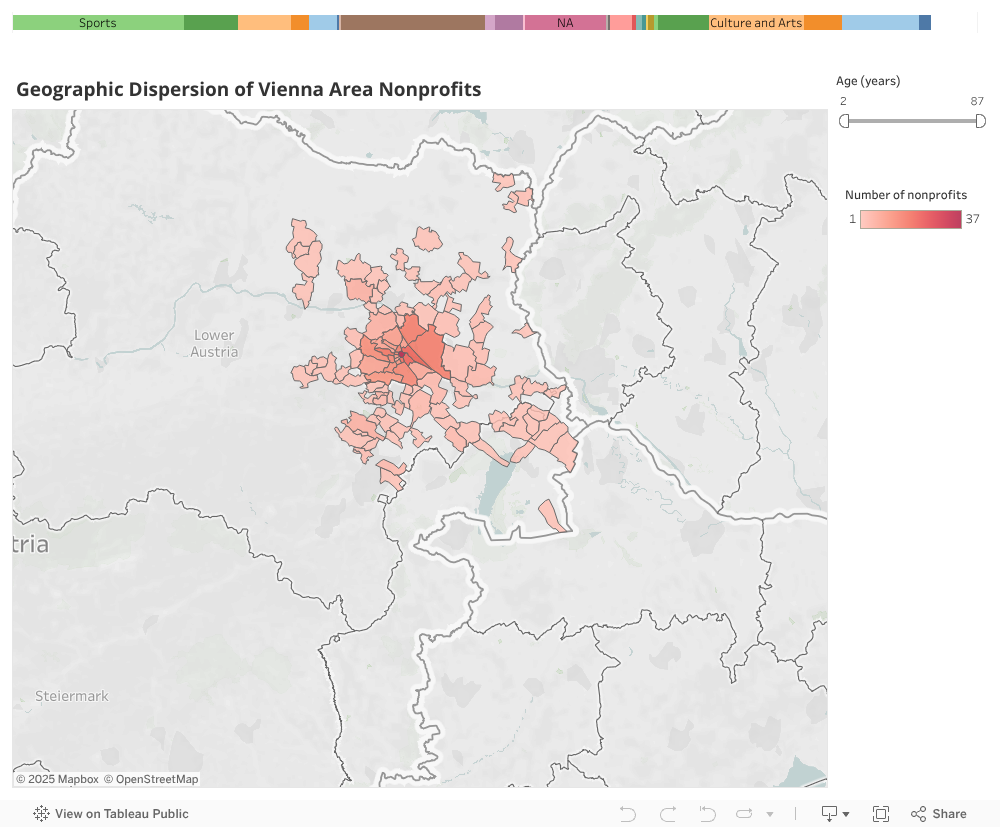Screen dimensions: 1000x827
Task: Click the Revert icon in toolbar
Action: click(x=707, y=814)
